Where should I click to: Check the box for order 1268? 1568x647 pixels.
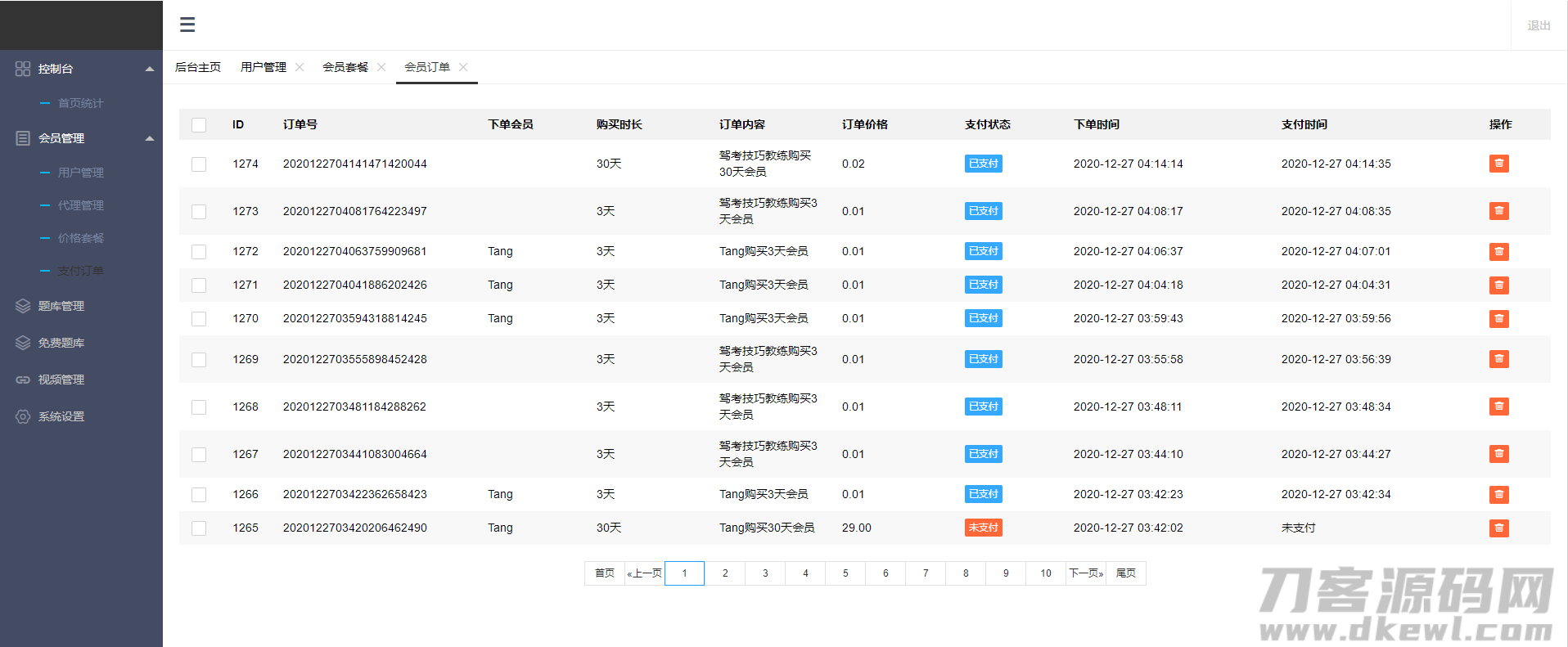[199, 407]
